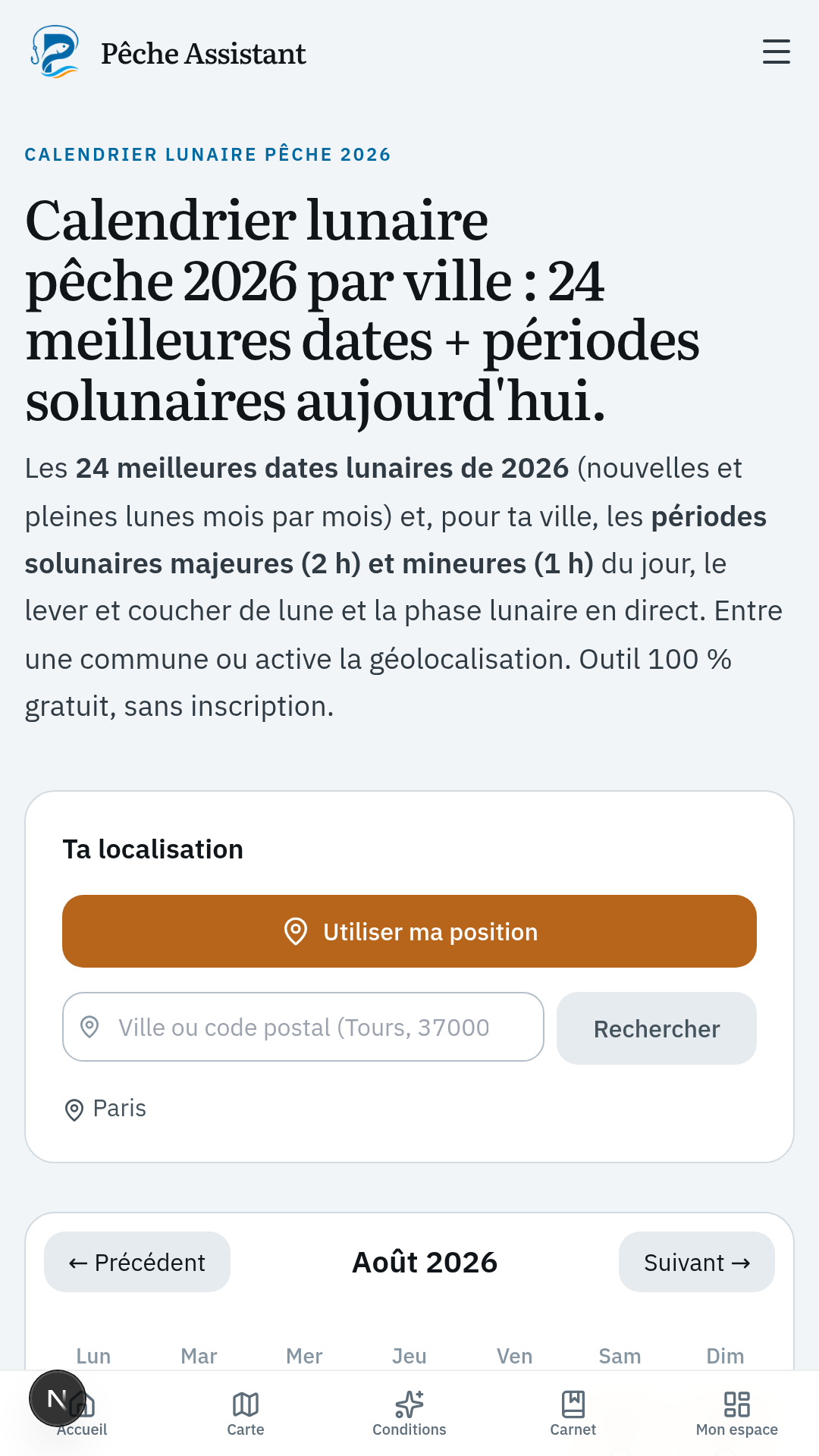819x1456 pixels.
Task: Advance to next month with Suivant
Action: coord(697,1262)
